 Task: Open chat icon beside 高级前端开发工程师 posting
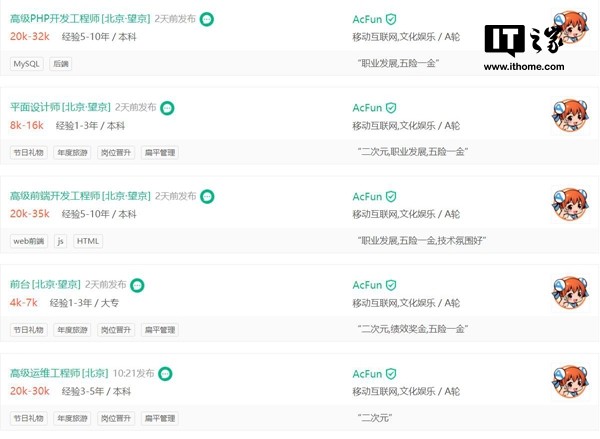pos(207,197)
